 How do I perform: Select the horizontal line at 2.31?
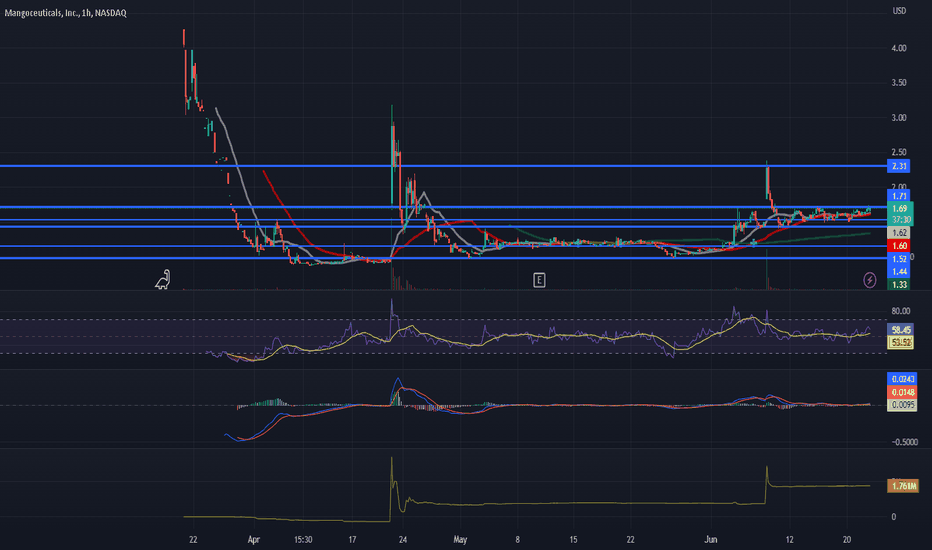pyautogui.click(x=443, y=166)
